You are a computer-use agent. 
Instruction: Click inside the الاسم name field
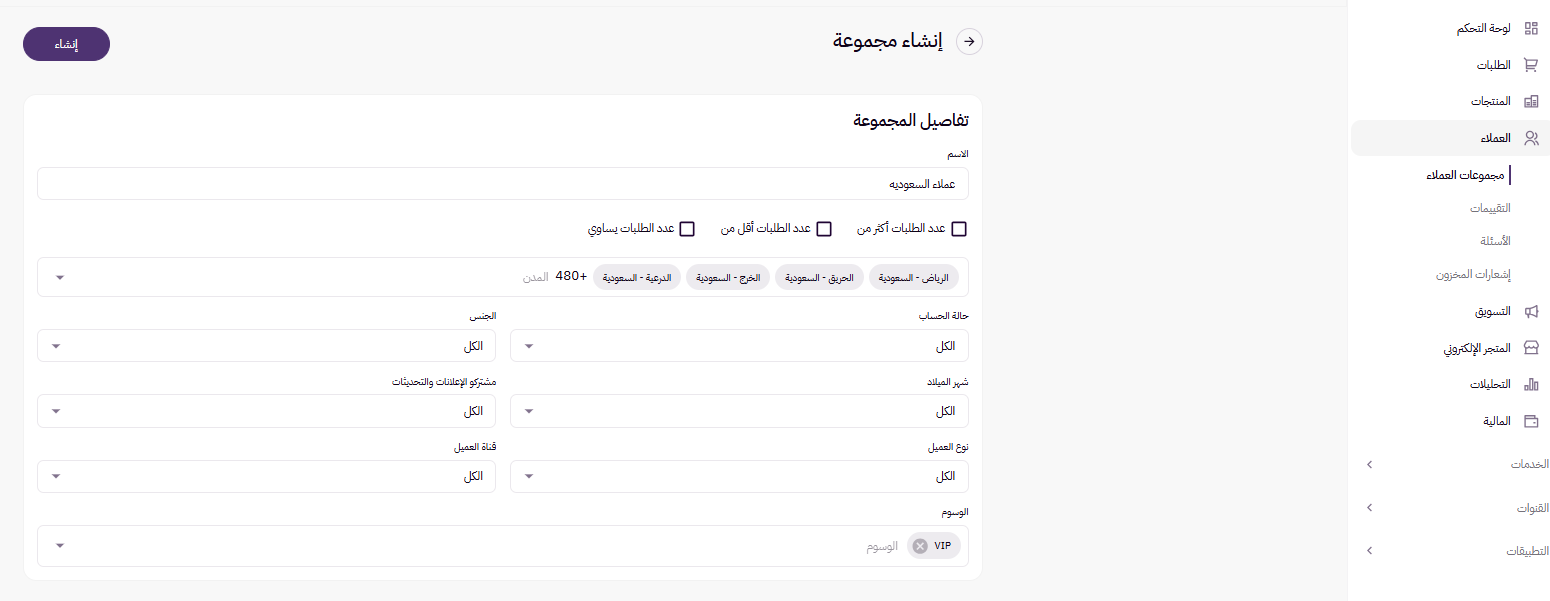(x=500, y=183)
